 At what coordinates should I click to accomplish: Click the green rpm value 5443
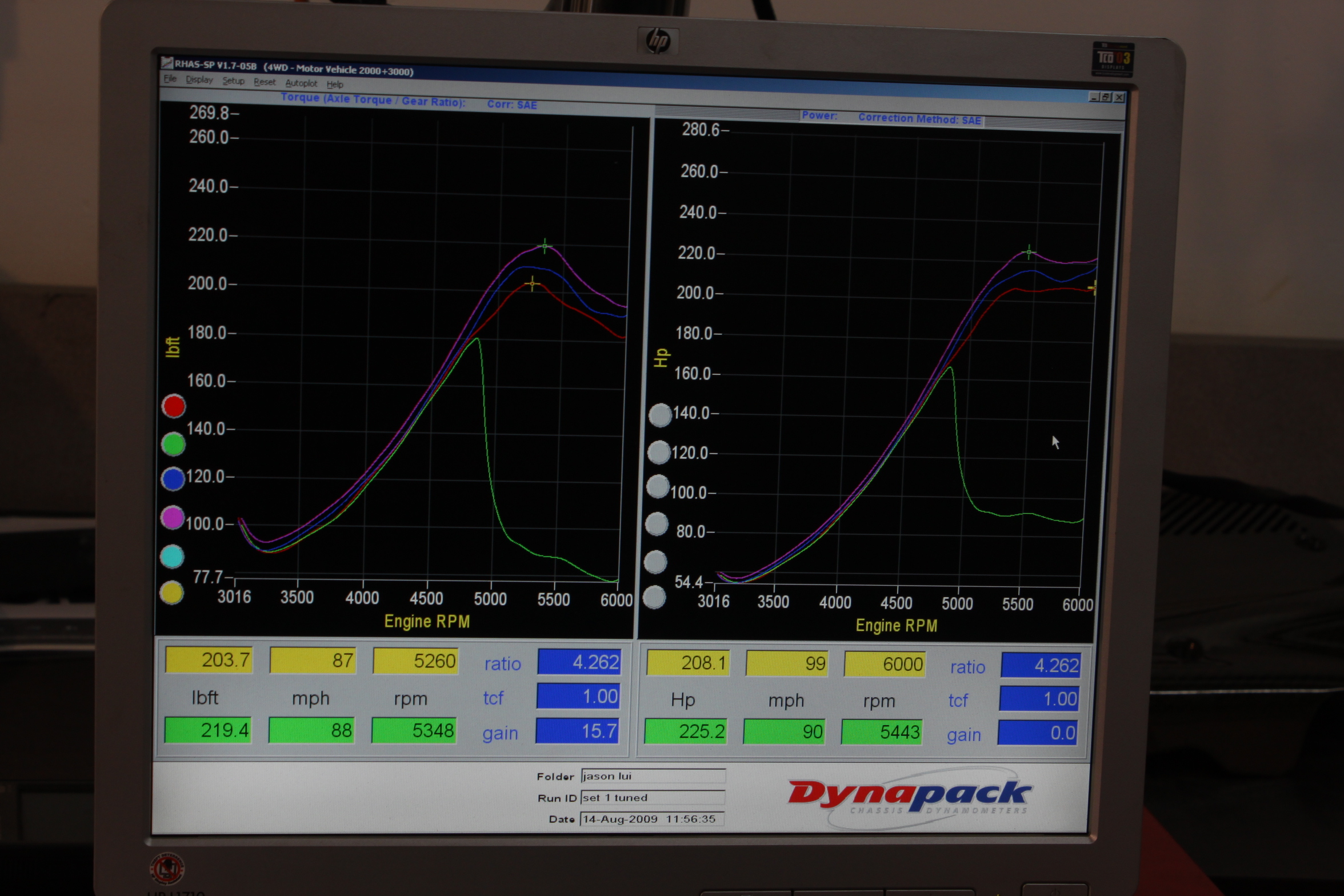click(882, 733)
